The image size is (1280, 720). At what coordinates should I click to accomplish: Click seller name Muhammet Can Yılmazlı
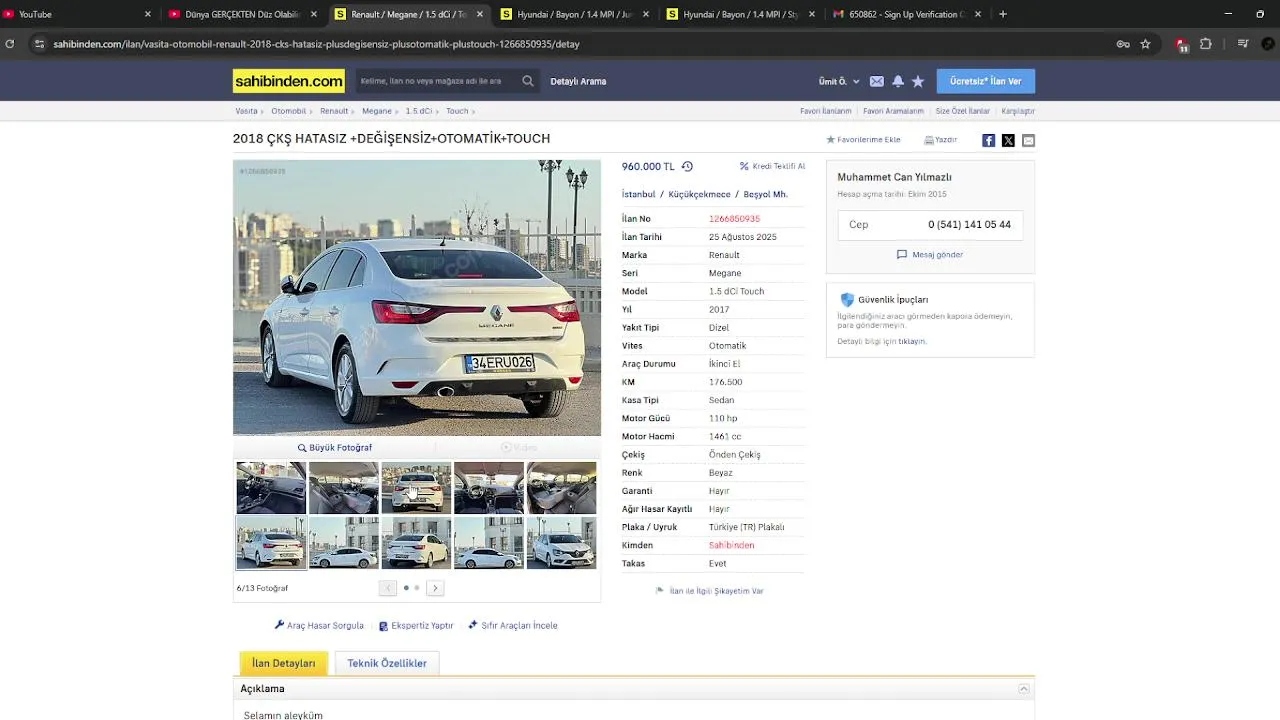coord(894,177)
